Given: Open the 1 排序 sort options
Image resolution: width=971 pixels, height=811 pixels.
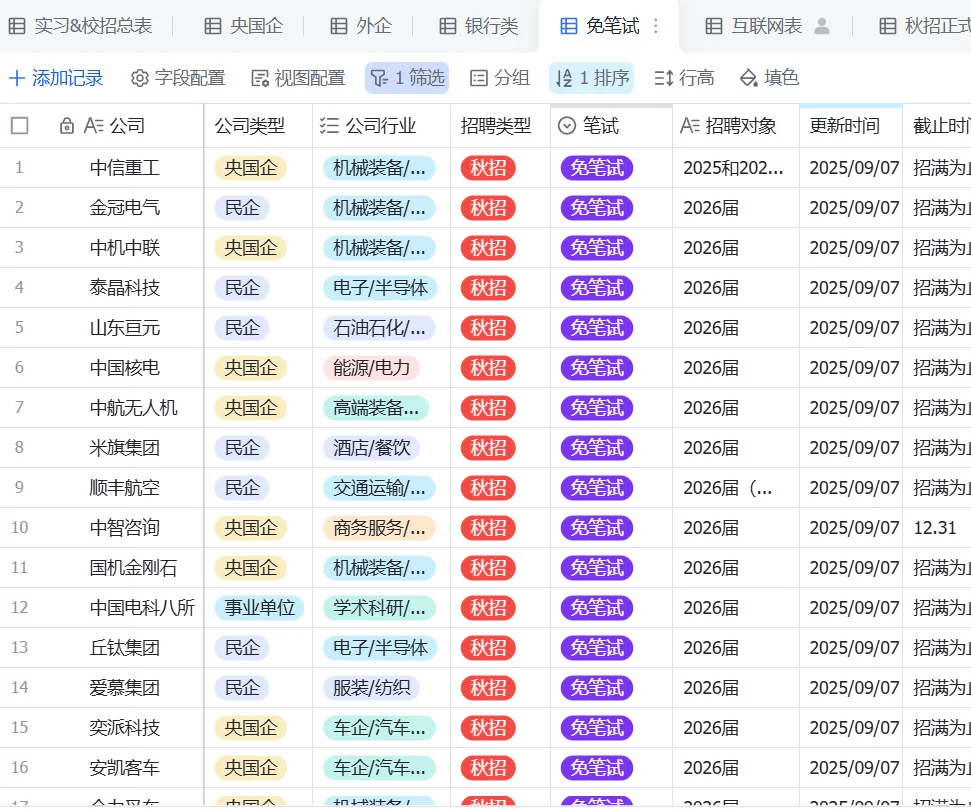Looking at the screenshot, I should (591, 78).
